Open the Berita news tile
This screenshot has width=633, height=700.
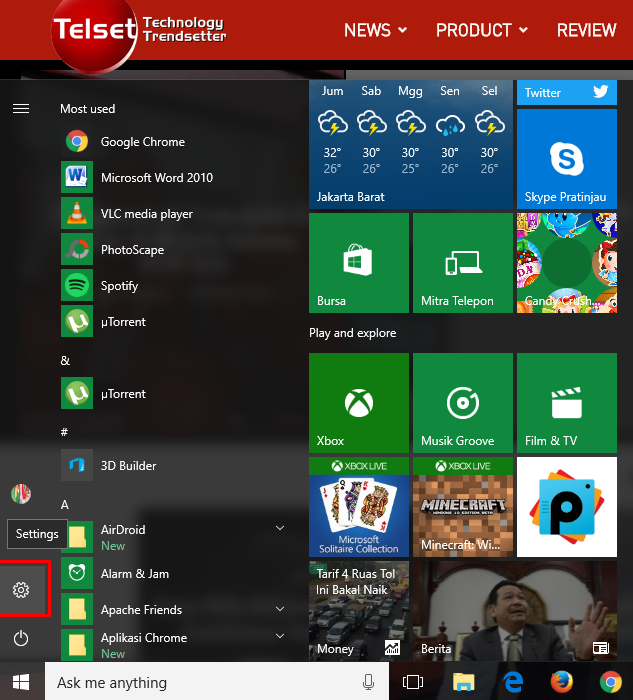(515, 611)
